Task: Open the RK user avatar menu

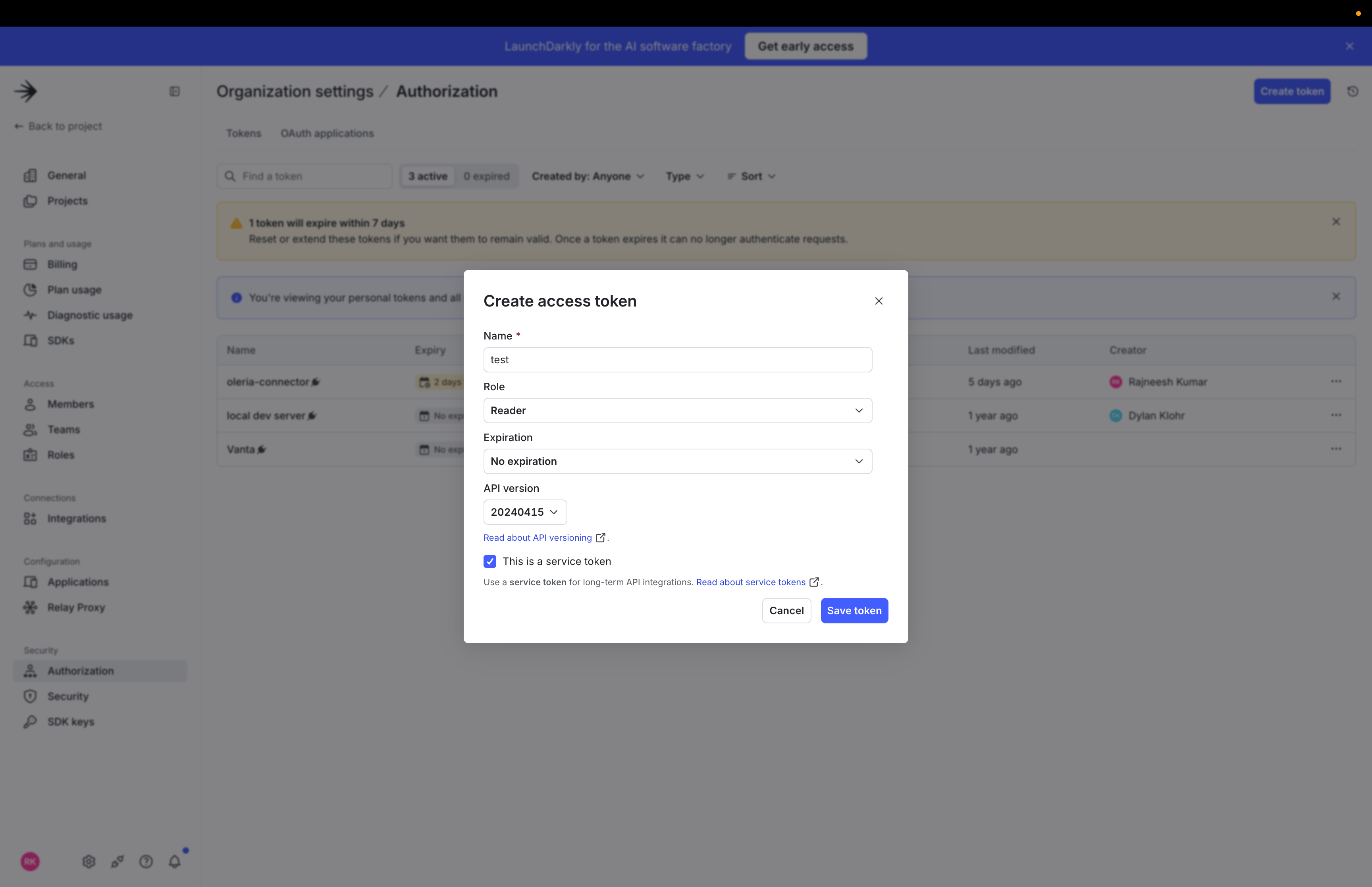Action: [30, 862]
